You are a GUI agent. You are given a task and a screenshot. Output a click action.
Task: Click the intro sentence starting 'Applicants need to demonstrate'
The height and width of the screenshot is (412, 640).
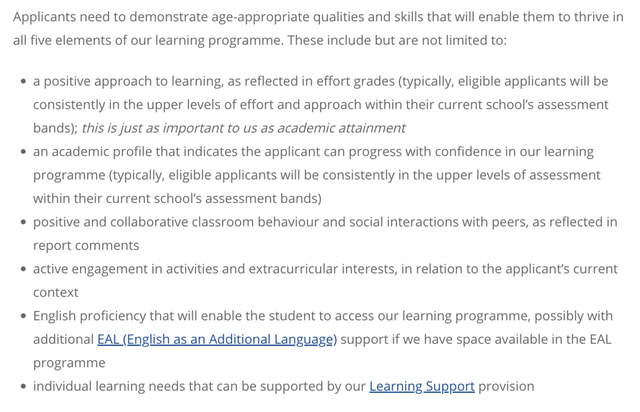[318, 29]
